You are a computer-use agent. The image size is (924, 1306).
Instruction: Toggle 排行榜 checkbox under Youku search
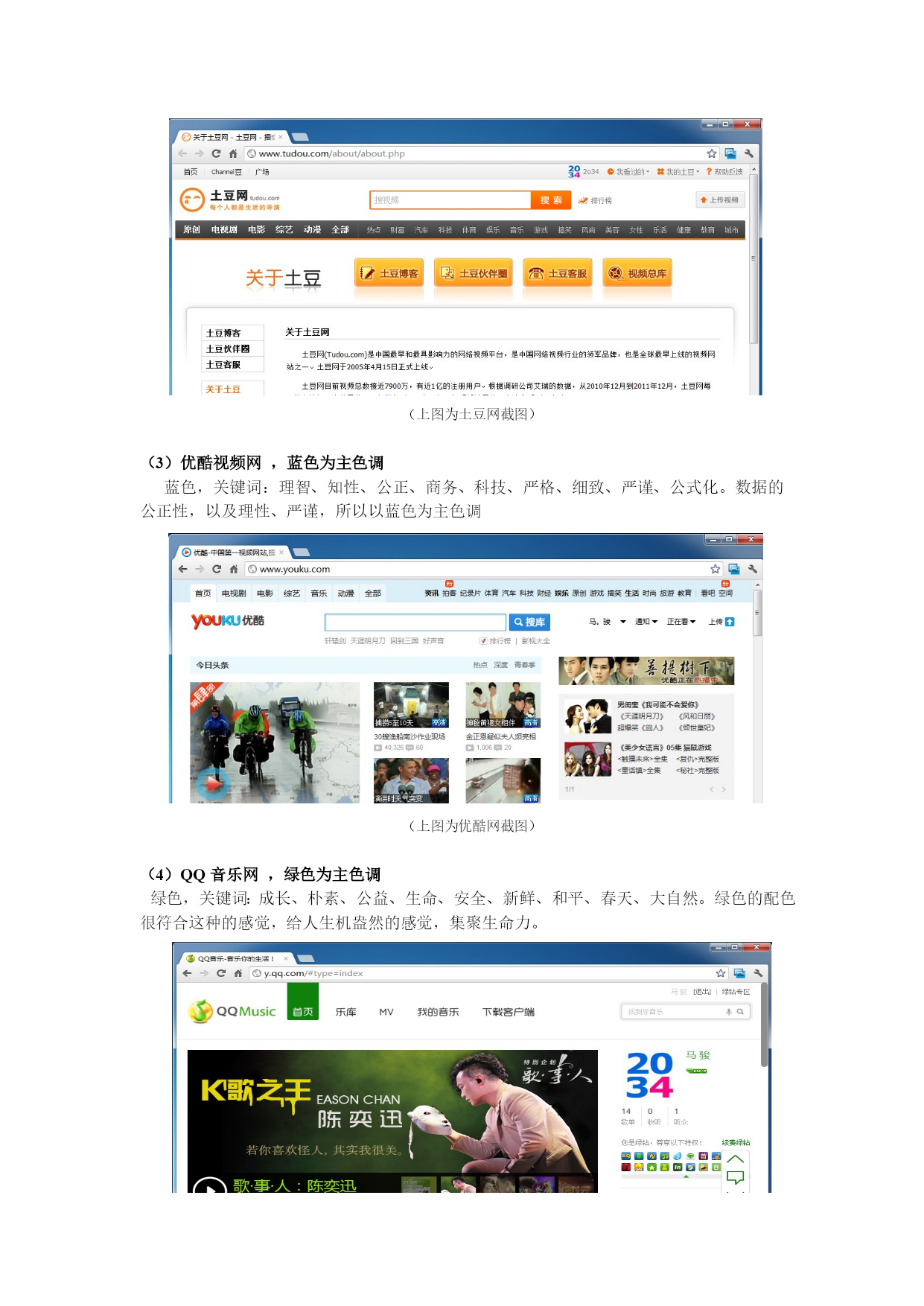click(483, 640)
